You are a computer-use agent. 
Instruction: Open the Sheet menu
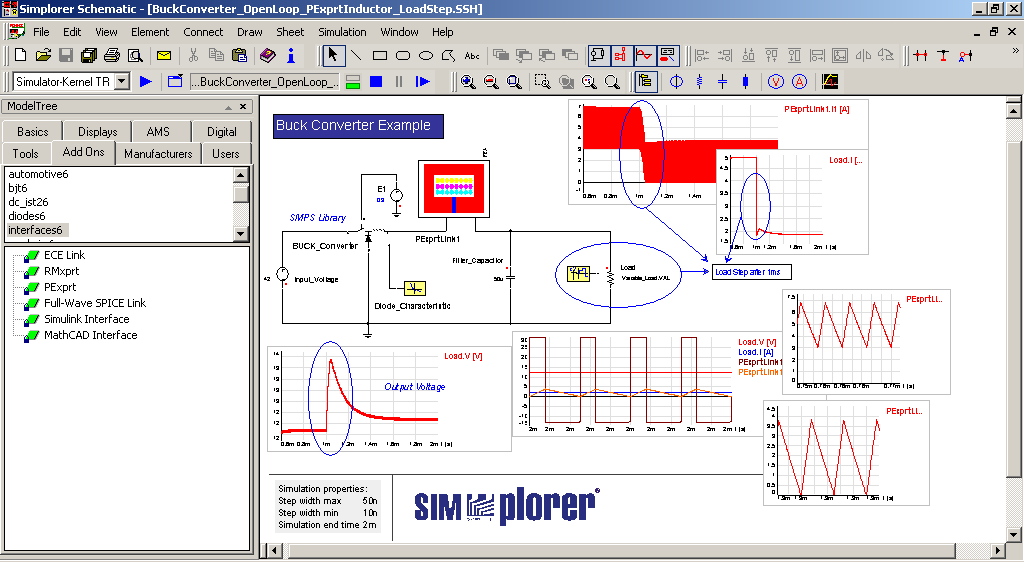290,32
